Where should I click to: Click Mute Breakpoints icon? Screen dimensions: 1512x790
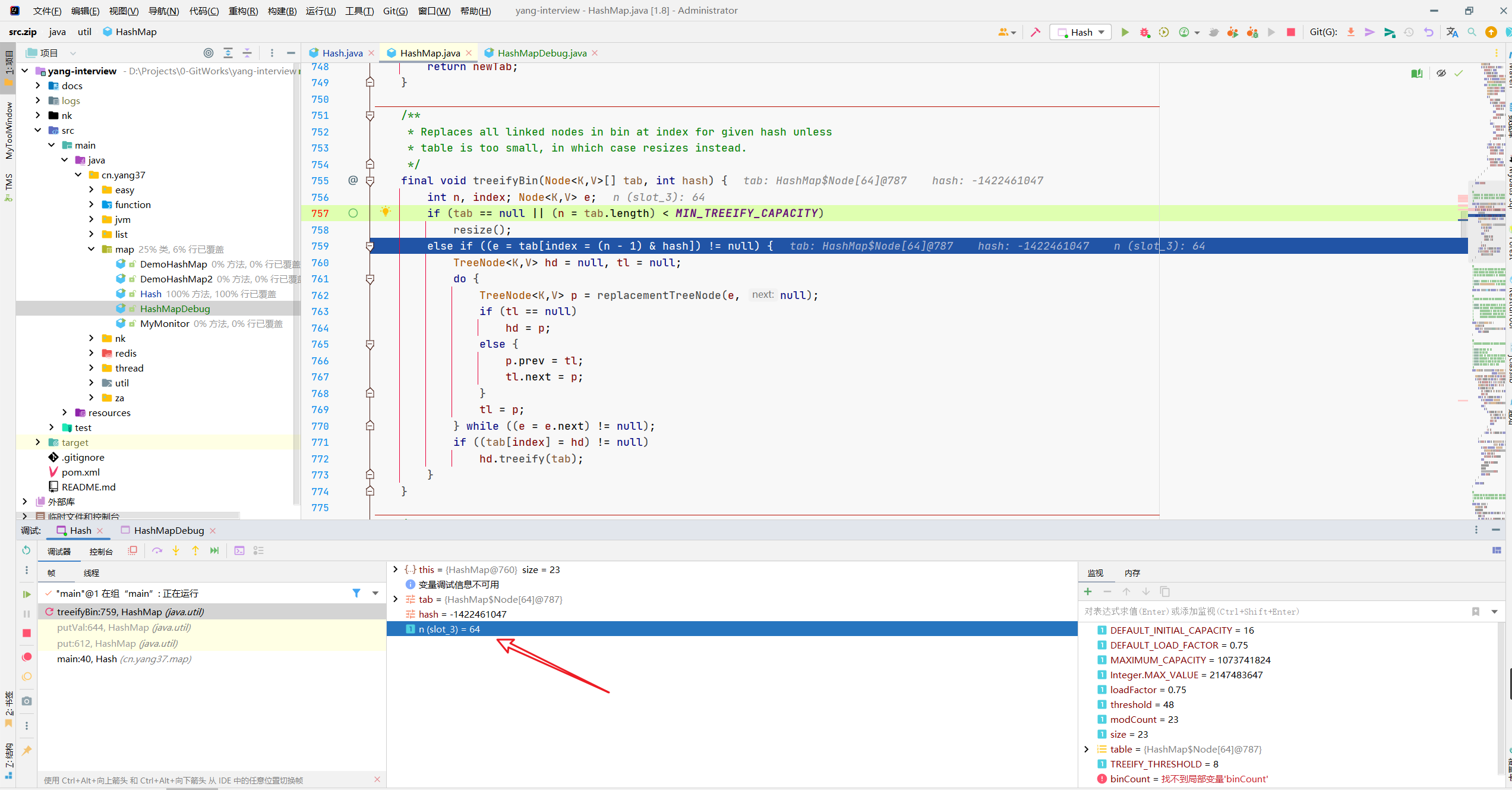[x=26, y=676]
